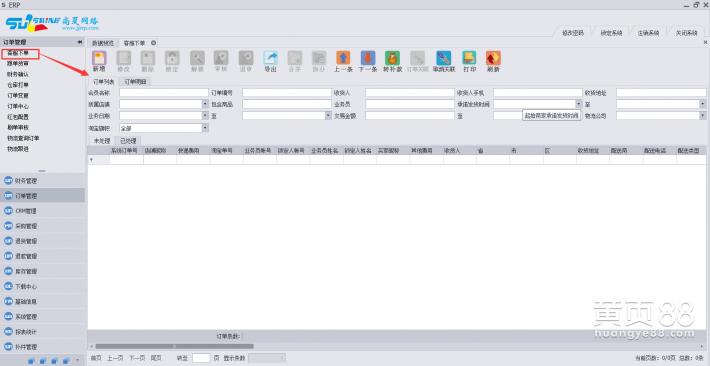This screenshot has width=710, height=366.
Task: Expand the 淘宝旗帜 dropdown showing 全部
Action: (x=205, y=128)
